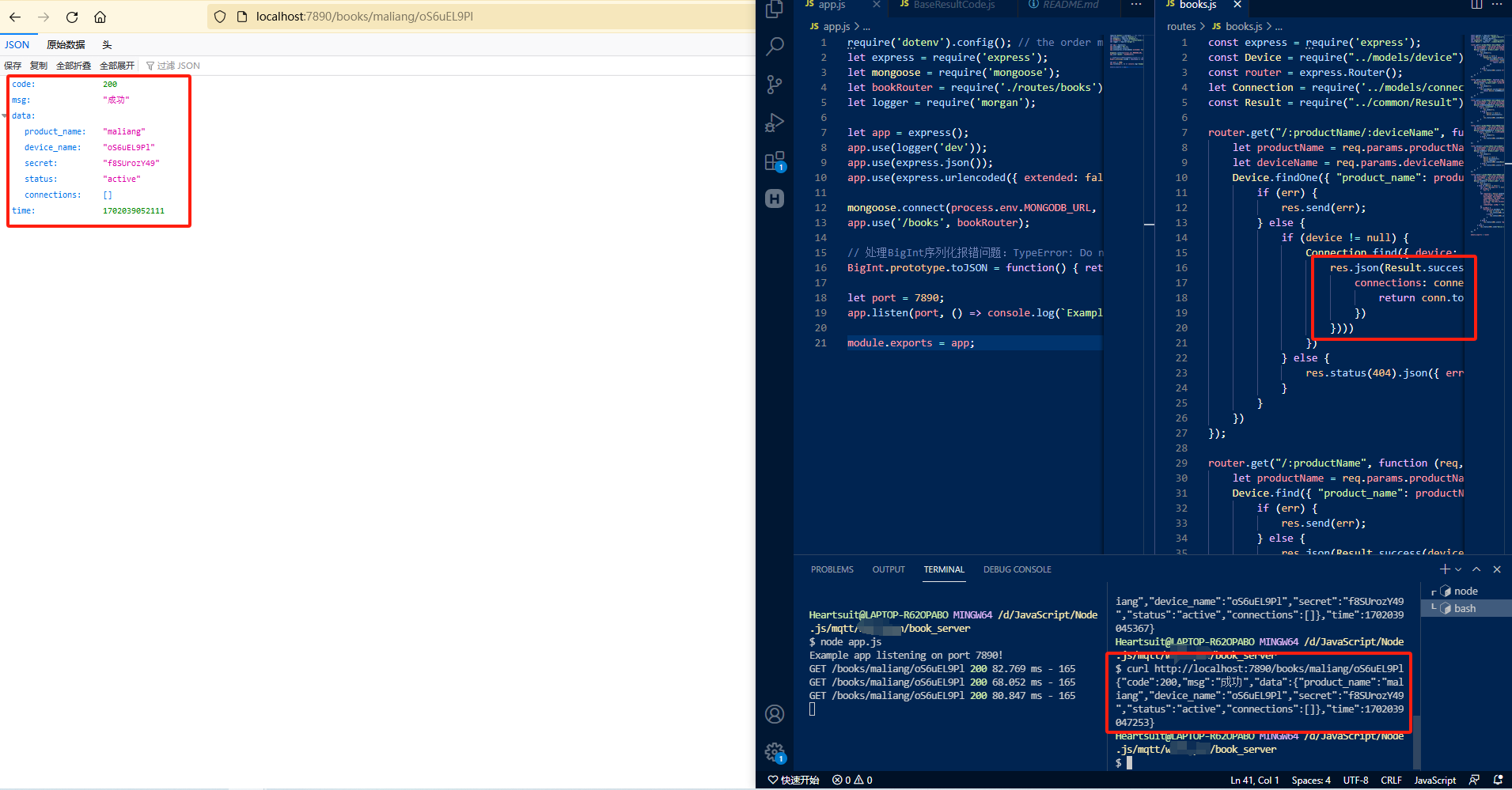Open the Run and Debug view

click(x=775, y=123)
